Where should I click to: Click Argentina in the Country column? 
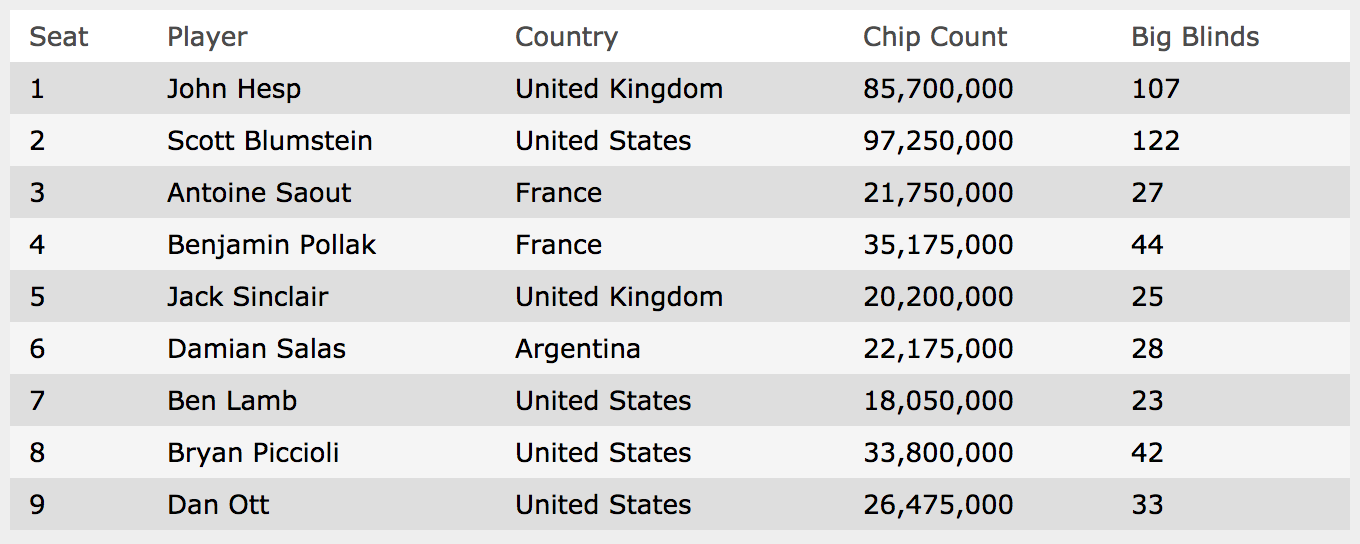coord(578,349)
